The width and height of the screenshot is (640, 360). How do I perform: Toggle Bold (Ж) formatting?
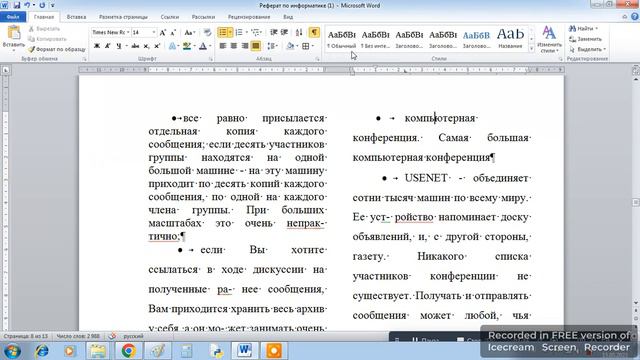pos(97,46)
